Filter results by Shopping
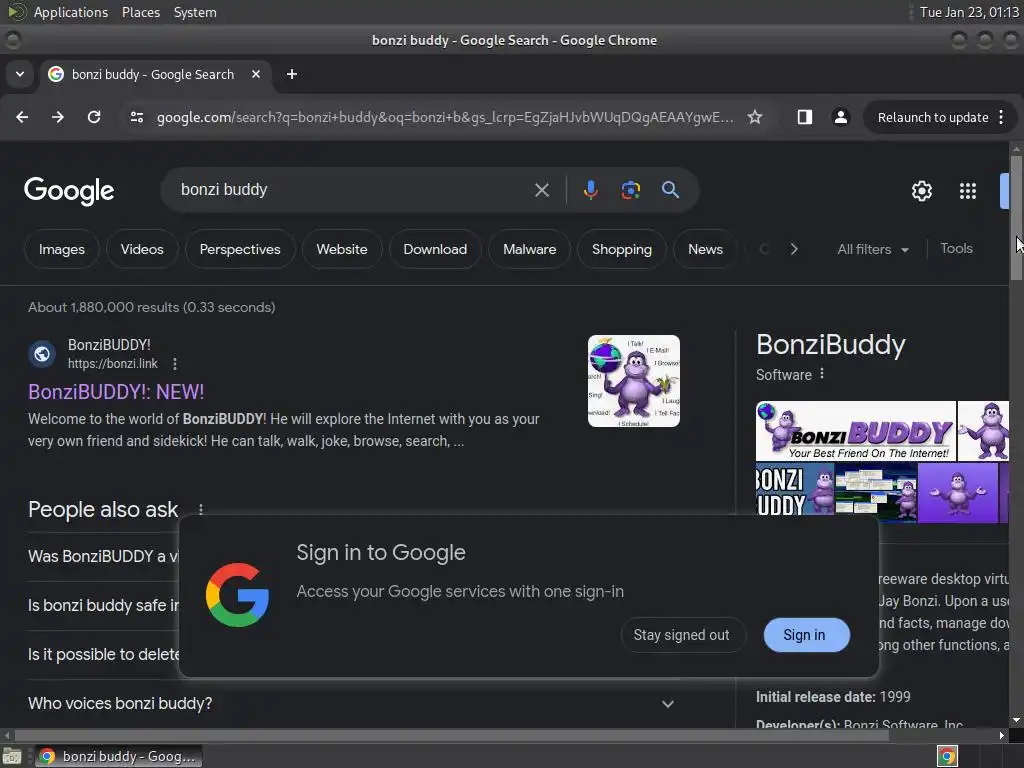Viewport: 1024px width, 768px height. tap(622, 249)
